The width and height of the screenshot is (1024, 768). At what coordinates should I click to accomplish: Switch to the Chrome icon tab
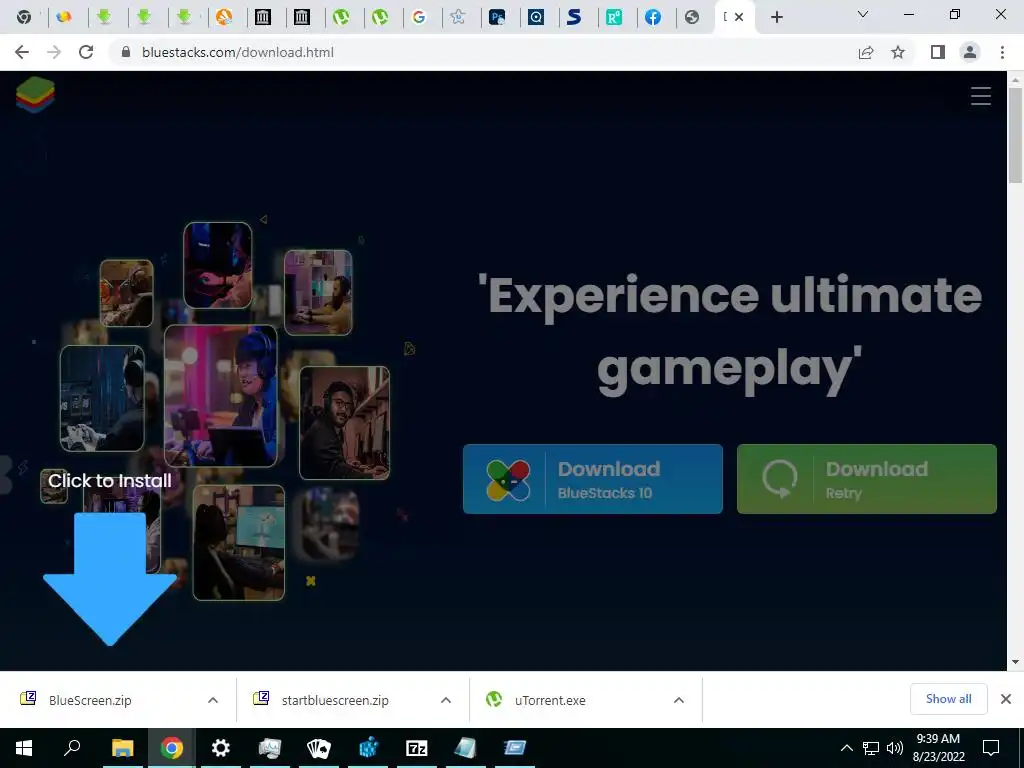pos(24,17)
